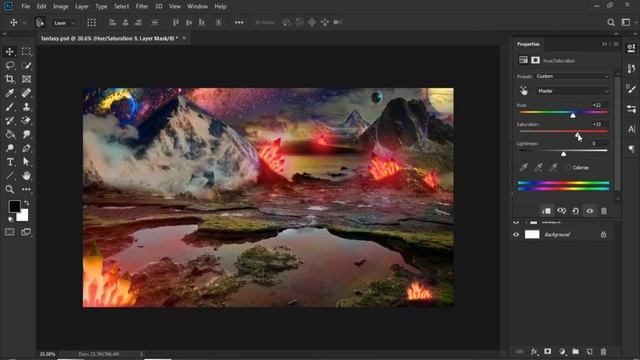
Task: Swap foreground and background colors
Action: click(27, 203)
